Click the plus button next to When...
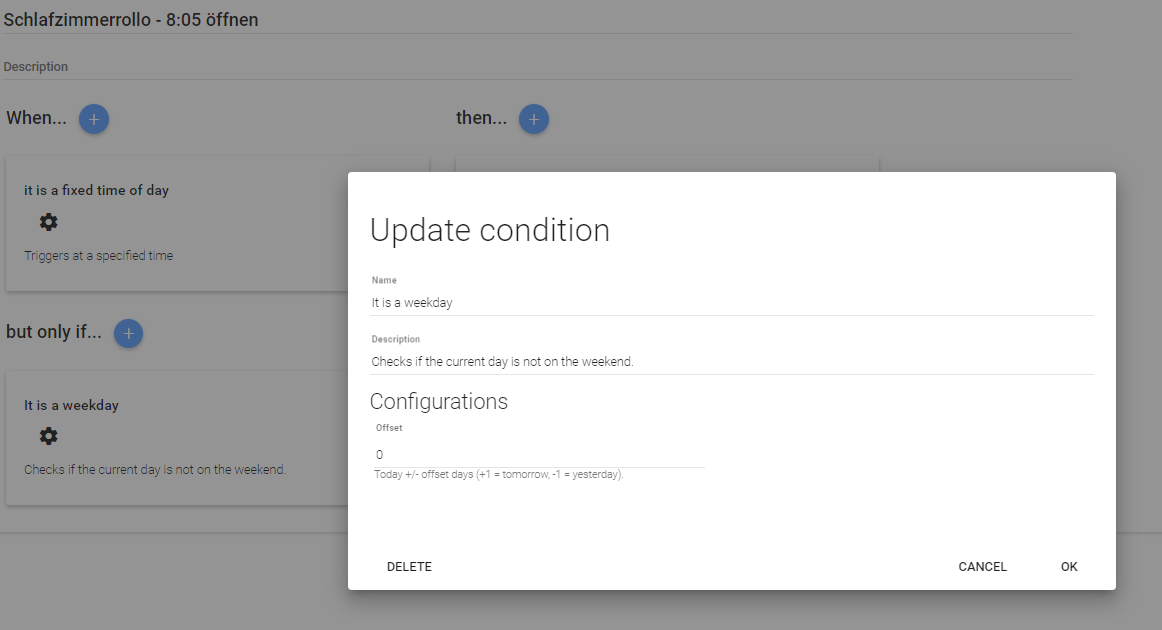The width and height of the screenshot is (1162, 630). [x=94, y=119]
